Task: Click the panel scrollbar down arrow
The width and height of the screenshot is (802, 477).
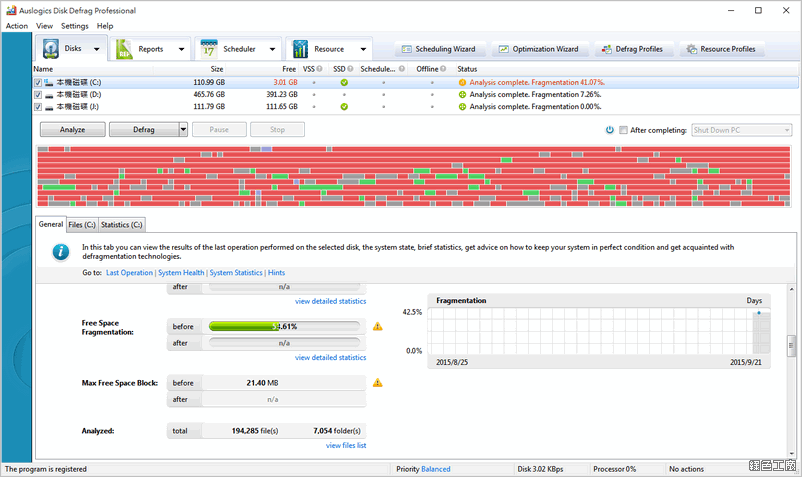Action: tap(792, 453)
